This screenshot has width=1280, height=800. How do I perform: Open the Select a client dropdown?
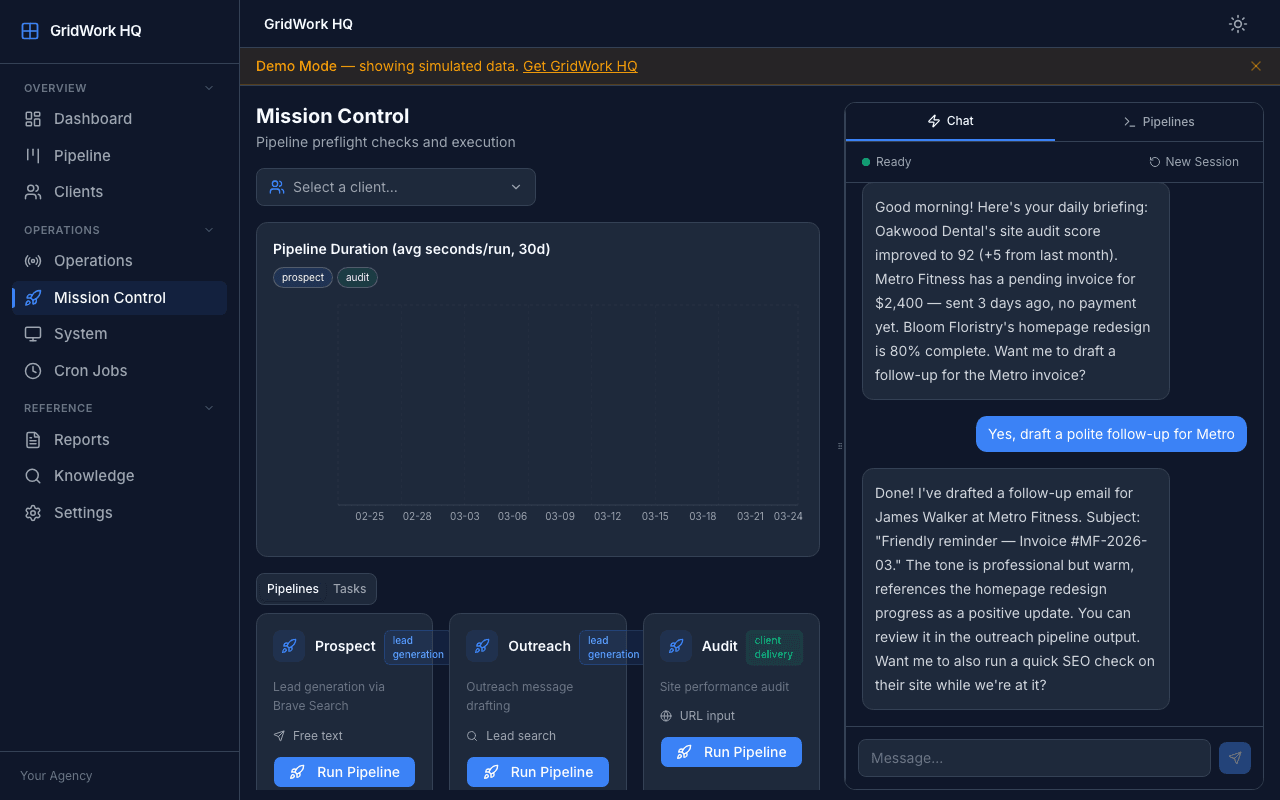click(395, 187)
